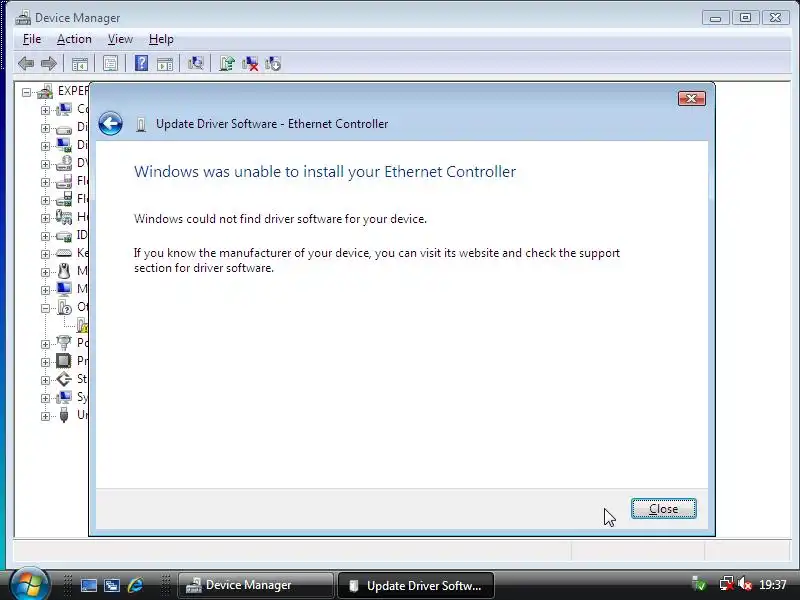Switch to Update Driver Software taskbar button
Image resolution: width=800 pixels, height=600 pixels.
(x=416, y=585)
